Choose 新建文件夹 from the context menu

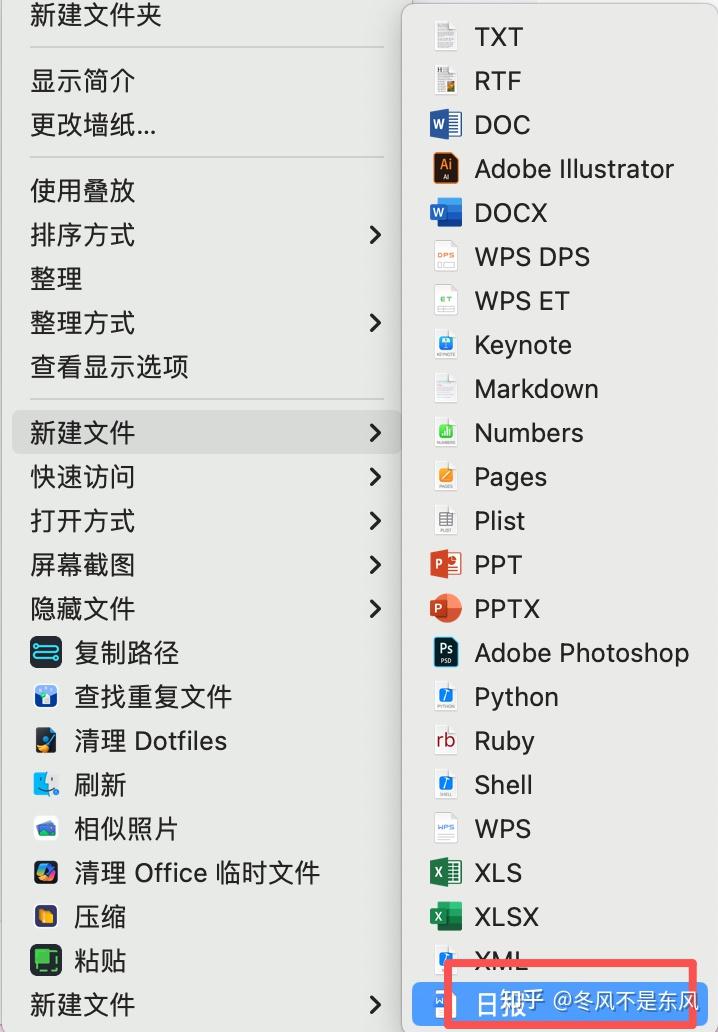point(96,15)
